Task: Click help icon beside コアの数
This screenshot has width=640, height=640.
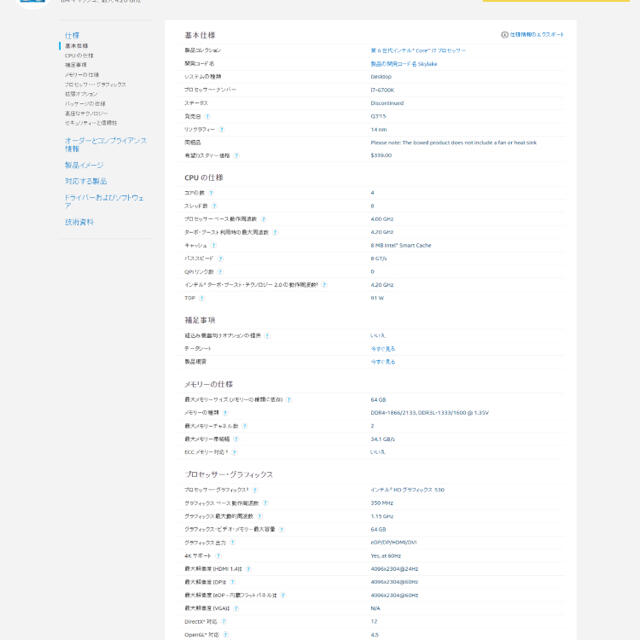Action: pos(211,193)
